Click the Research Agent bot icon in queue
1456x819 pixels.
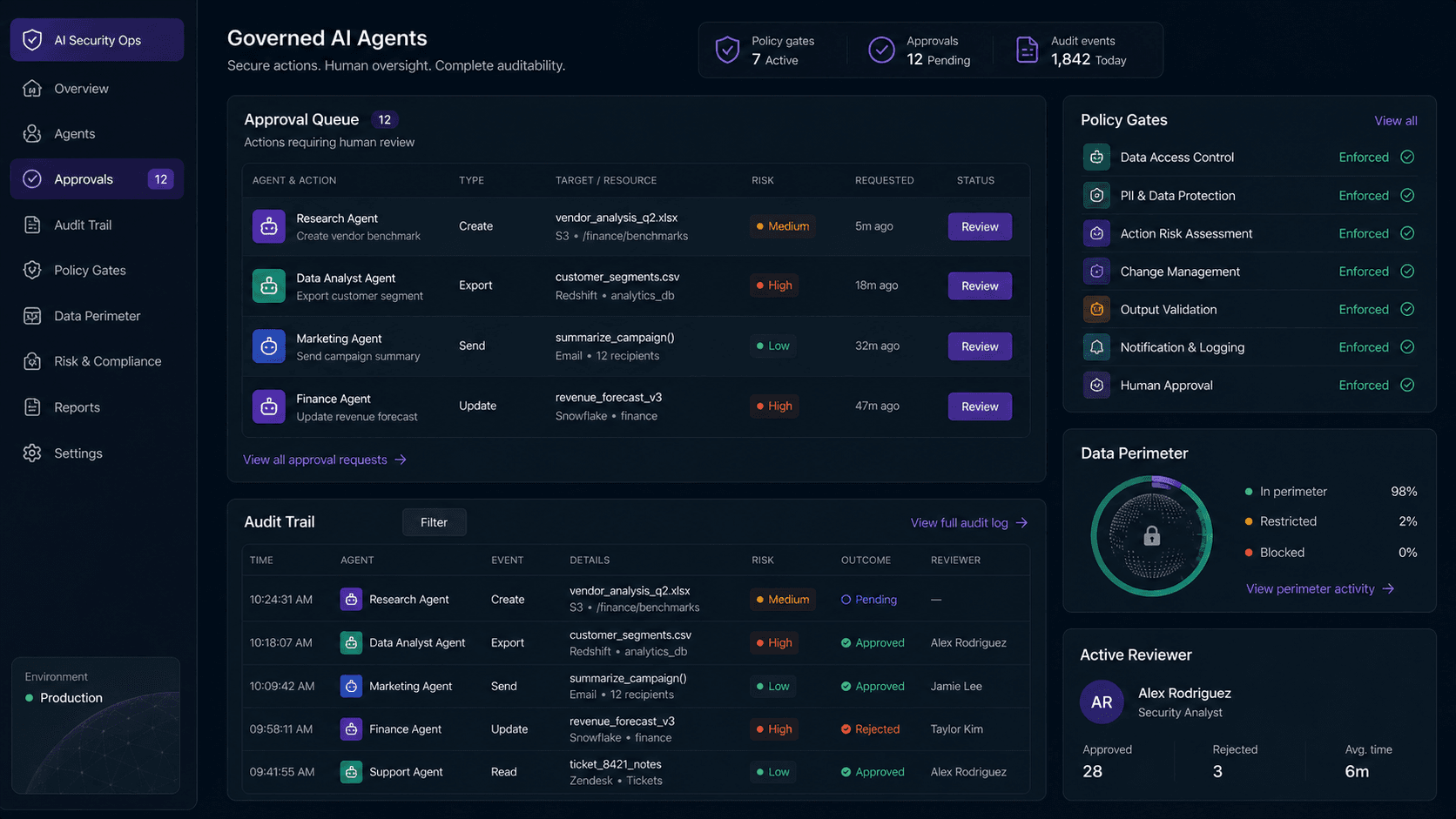(269, 226)
